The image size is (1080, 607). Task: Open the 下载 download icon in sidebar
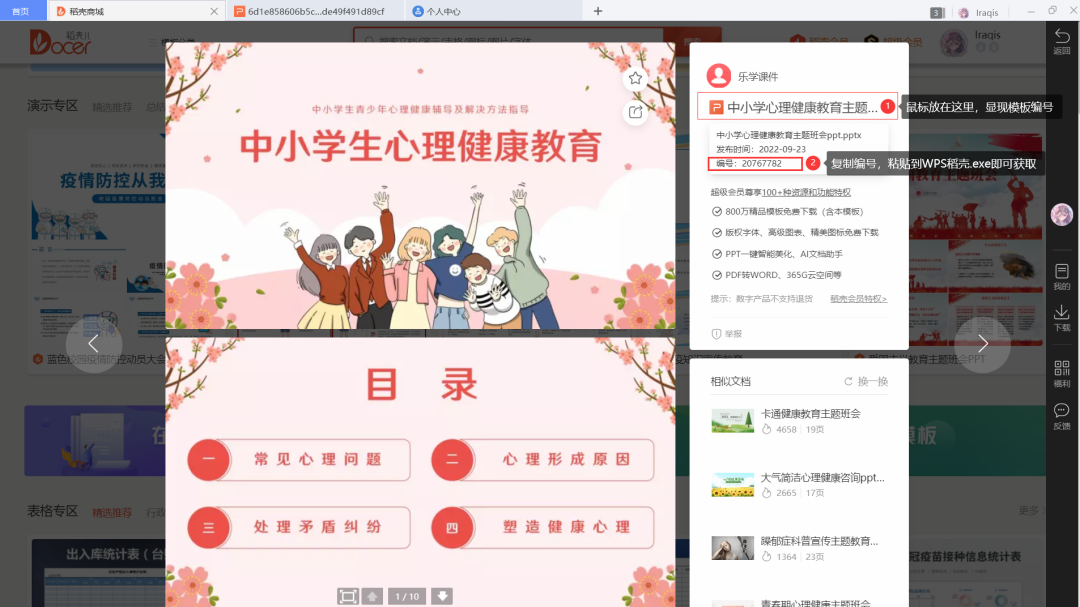click(1061, 318)
